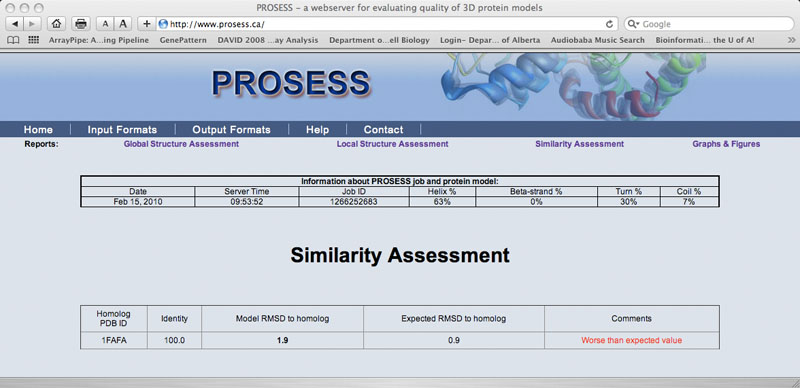The height and width of the screenshot is (388, 800).
Task: Open the Contact menu item
Action: tap(384, 130)
